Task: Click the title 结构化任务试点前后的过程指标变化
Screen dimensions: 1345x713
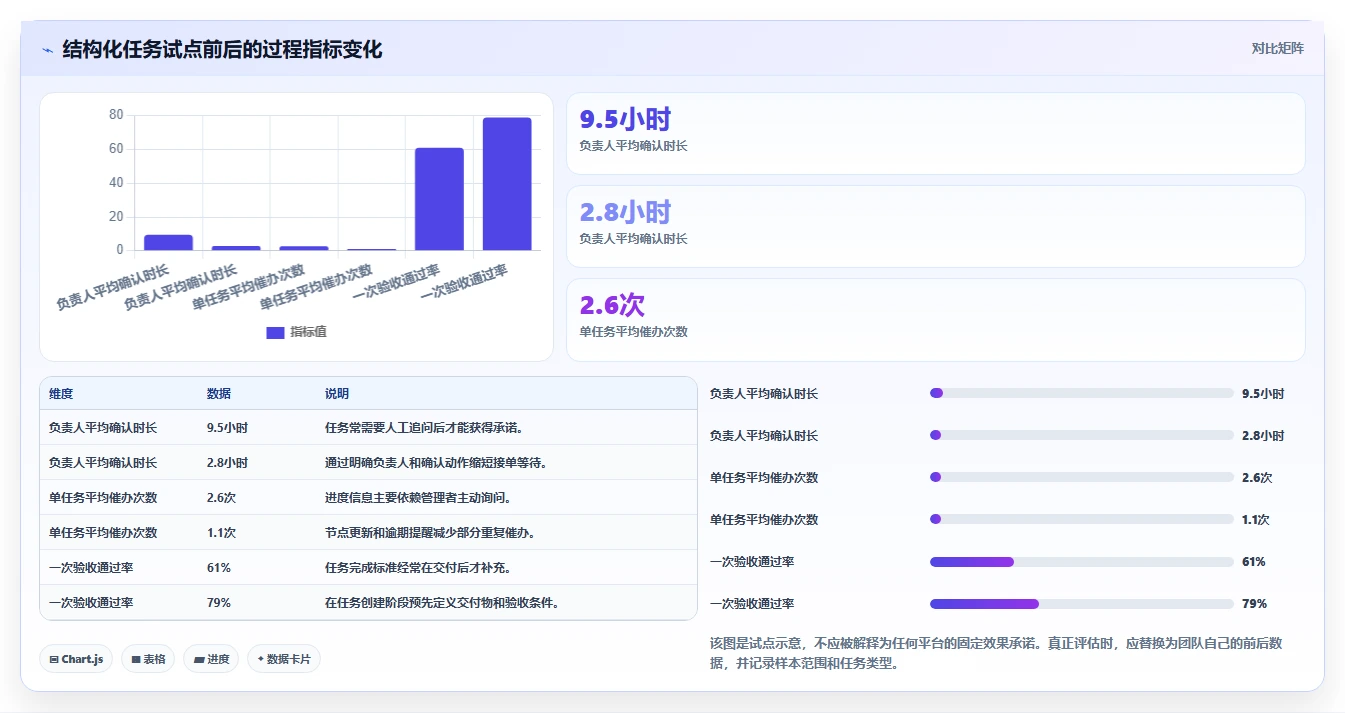Action: pyautogui.click(x=222, y=50)
